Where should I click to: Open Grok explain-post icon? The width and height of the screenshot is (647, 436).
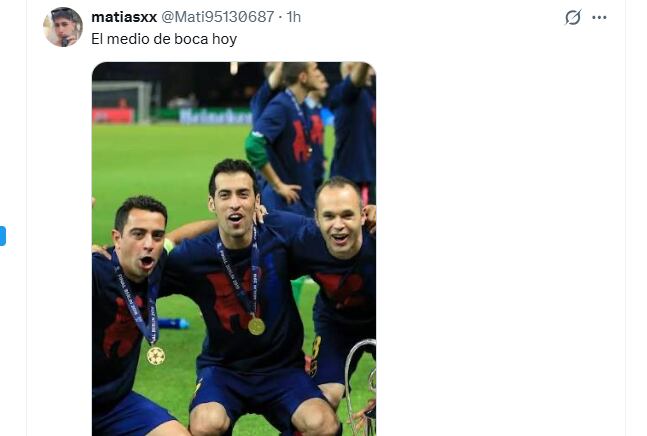pyautogui.click(x=573, y=17)
